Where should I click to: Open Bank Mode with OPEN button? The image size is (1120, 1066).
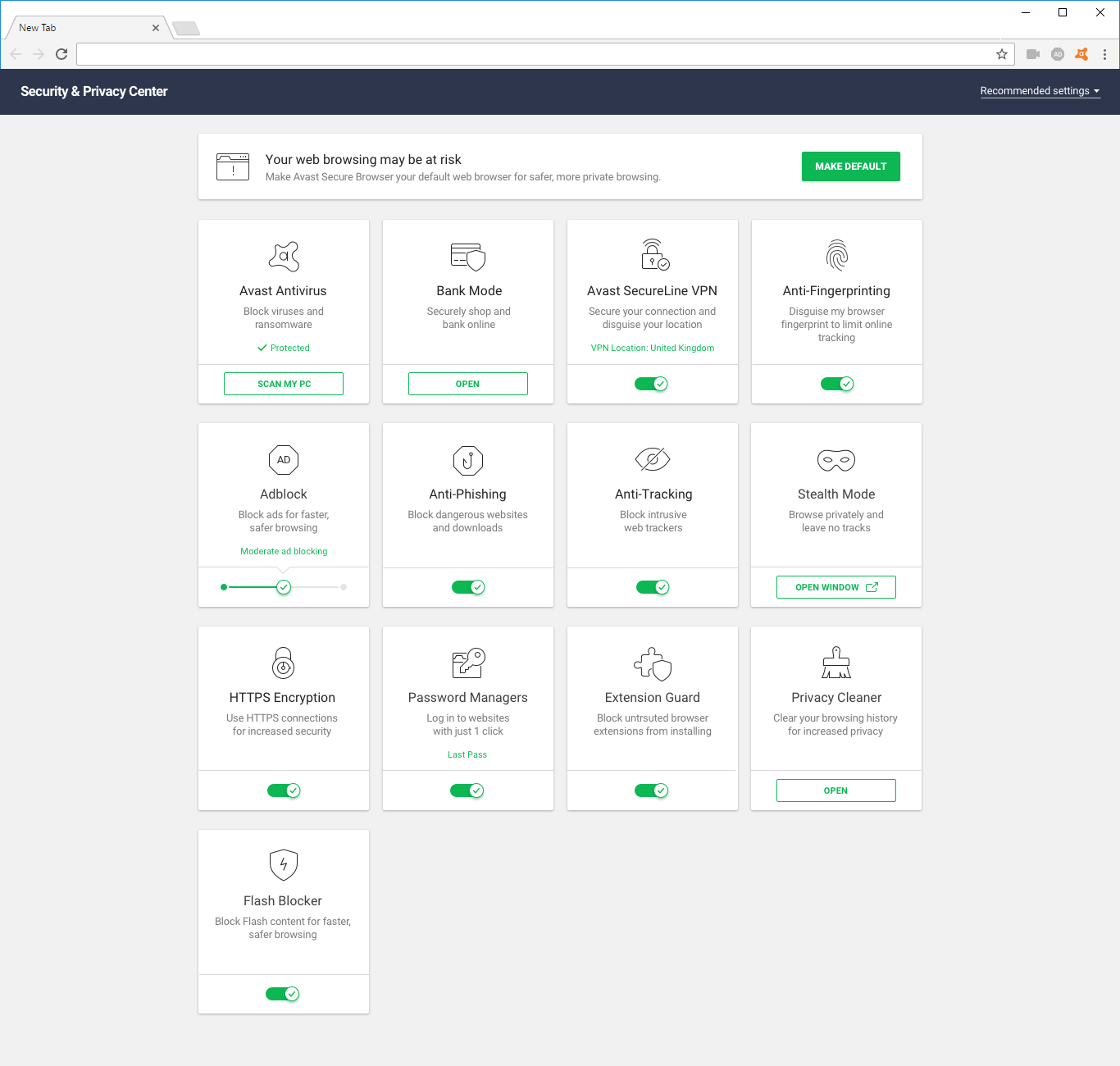(x=468, y=384)
